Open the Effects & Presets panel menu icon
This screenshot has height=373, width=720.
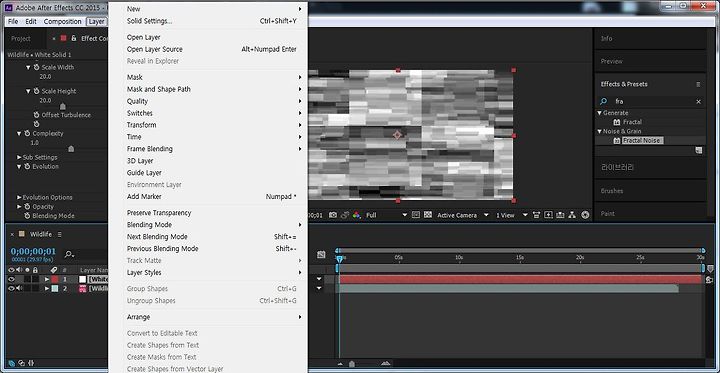[698, 84]
